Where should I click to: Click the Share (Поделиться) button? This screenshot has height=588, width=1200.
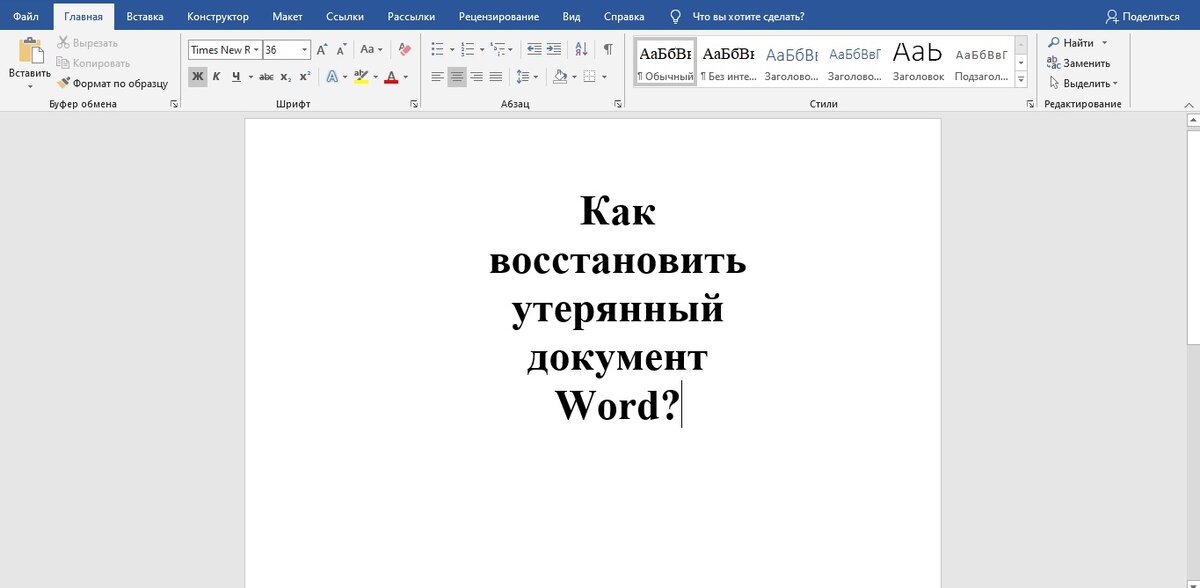(x=1143, y=16)
